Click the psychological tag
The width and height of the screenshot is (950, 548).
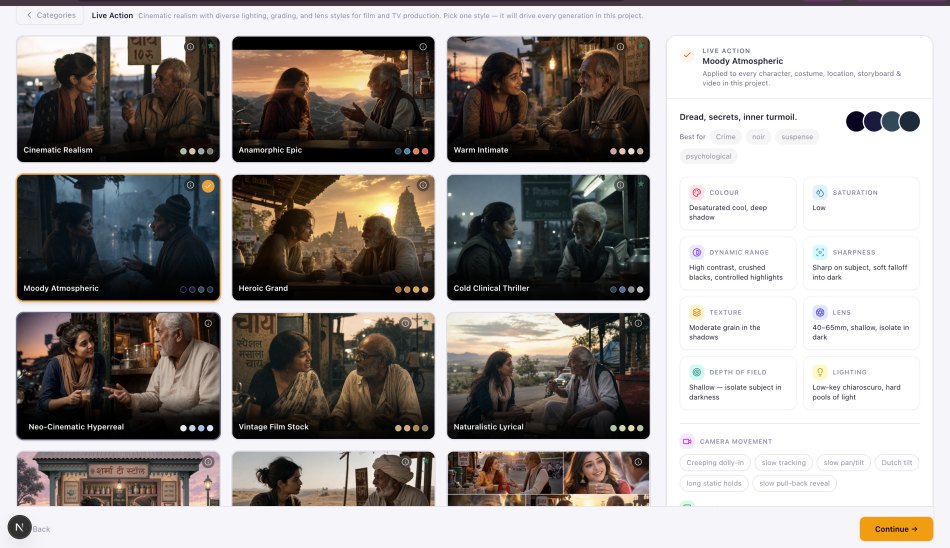(x=708, y=156)
